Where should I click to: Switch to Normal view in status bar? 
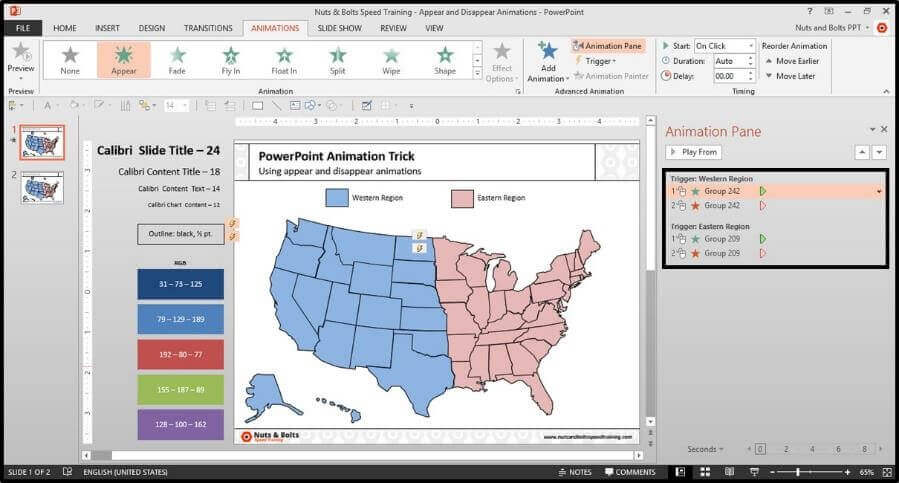click(x=680, y=472)
